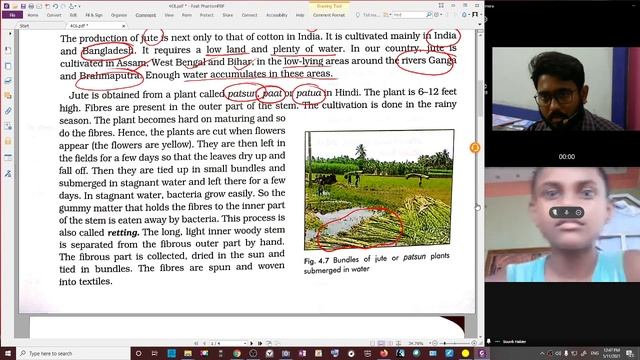This screenshot has height=360, width=640.
Task: Open the Digital signatures panel icon
Action: pyautogui.click(x=8, y=173)
